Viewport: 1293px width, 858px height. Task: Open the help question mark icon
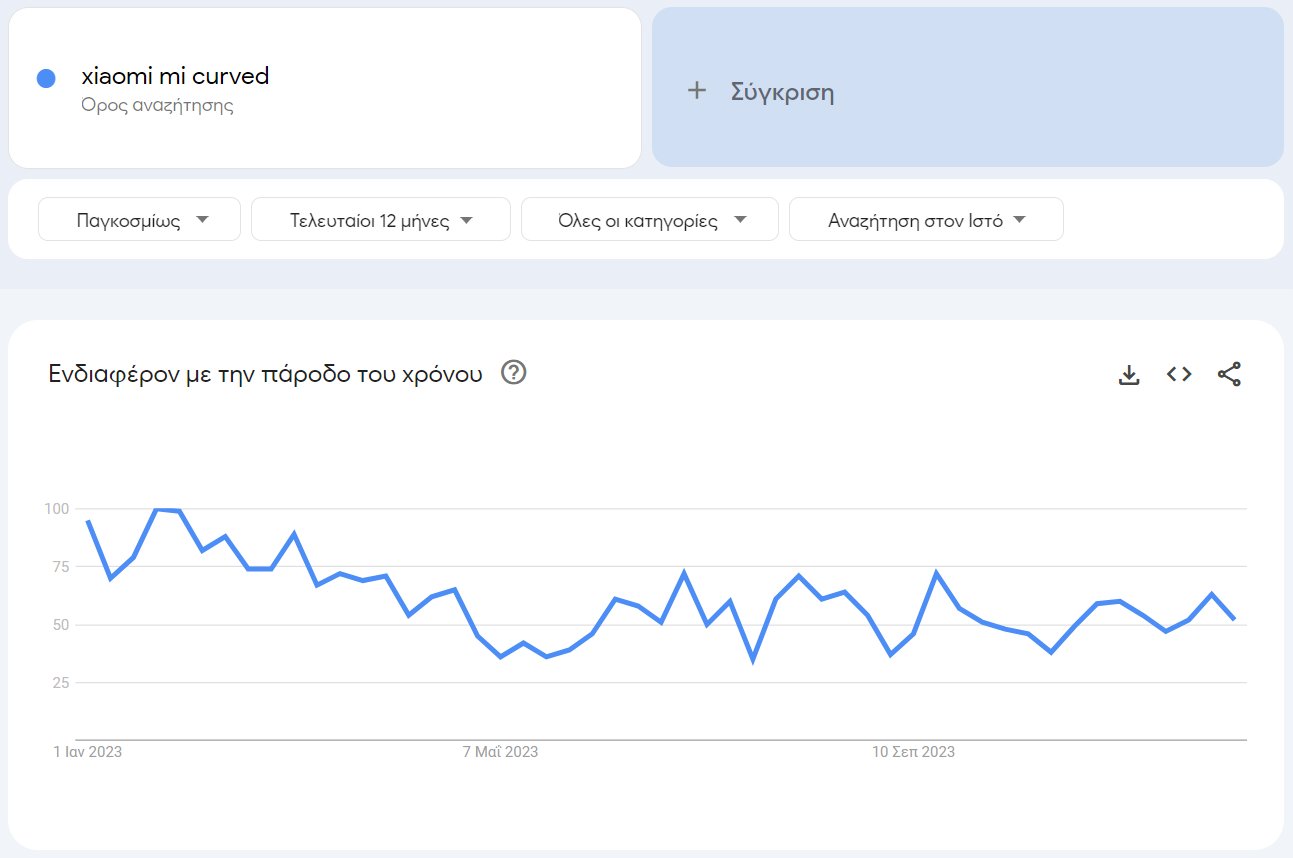click(514, 374)
